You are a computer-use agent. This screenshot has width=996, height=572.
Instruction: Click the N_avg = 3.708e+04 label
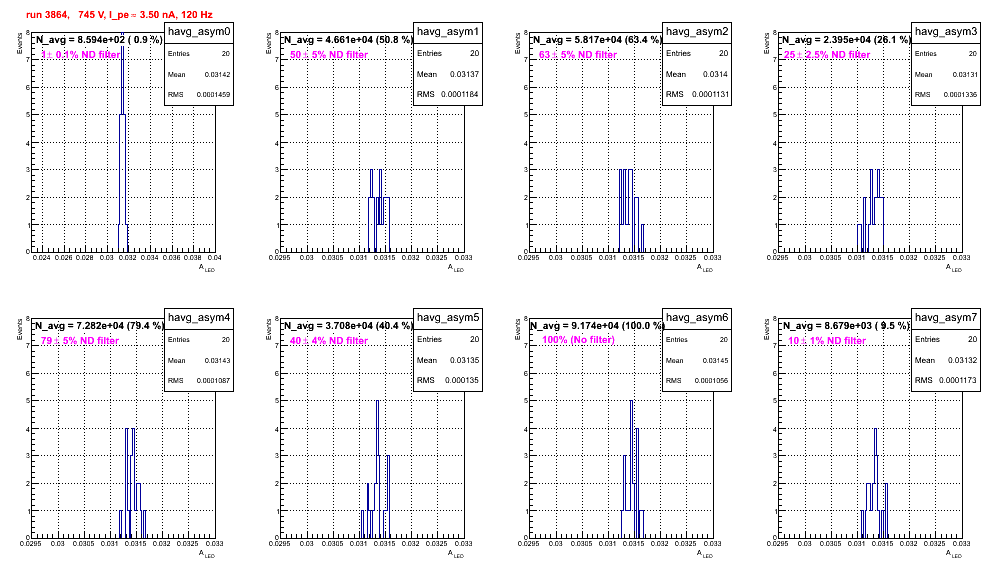point(347,326)
